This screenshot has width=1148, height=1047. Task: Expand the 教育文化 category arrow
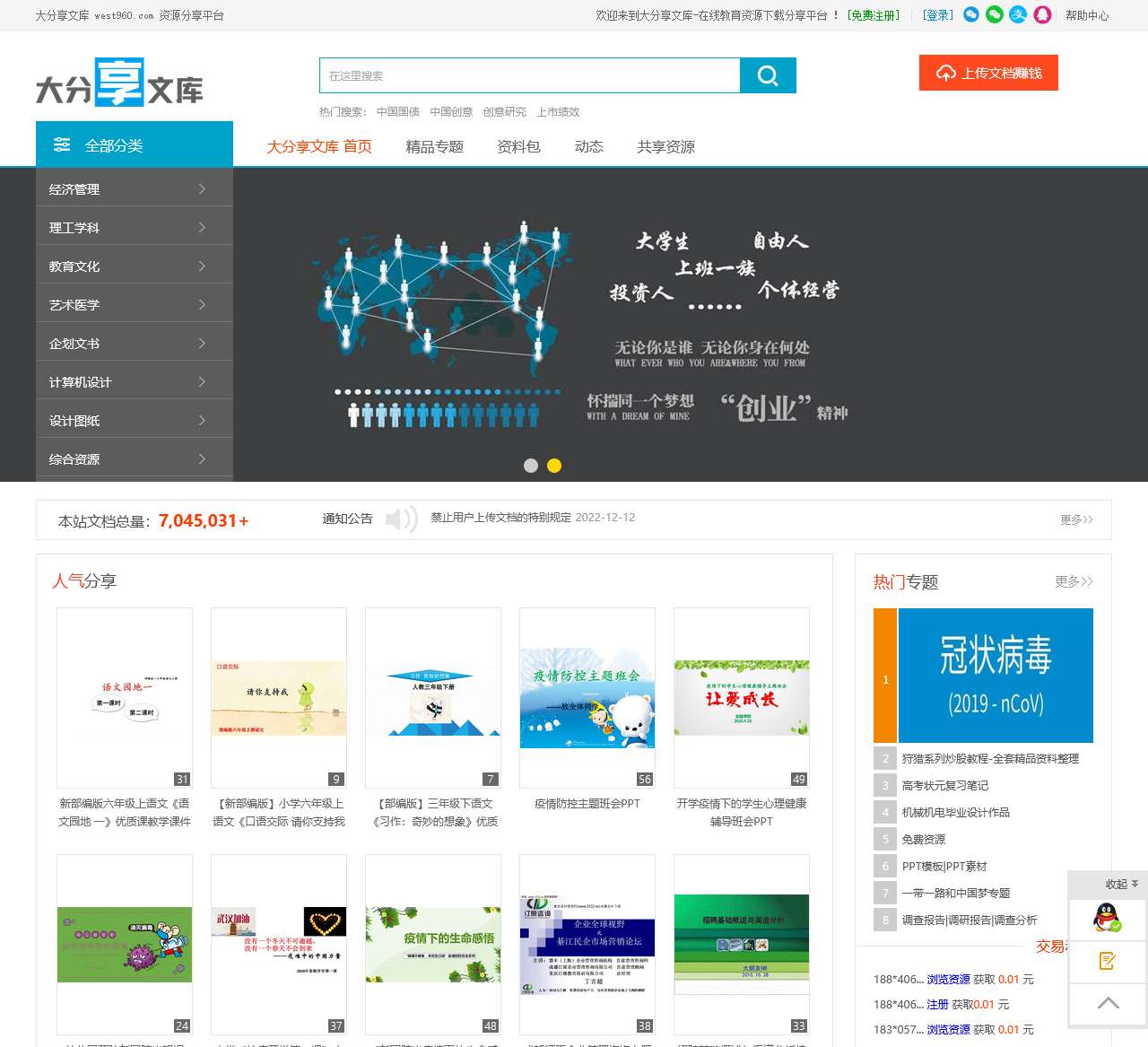[202, 266]
